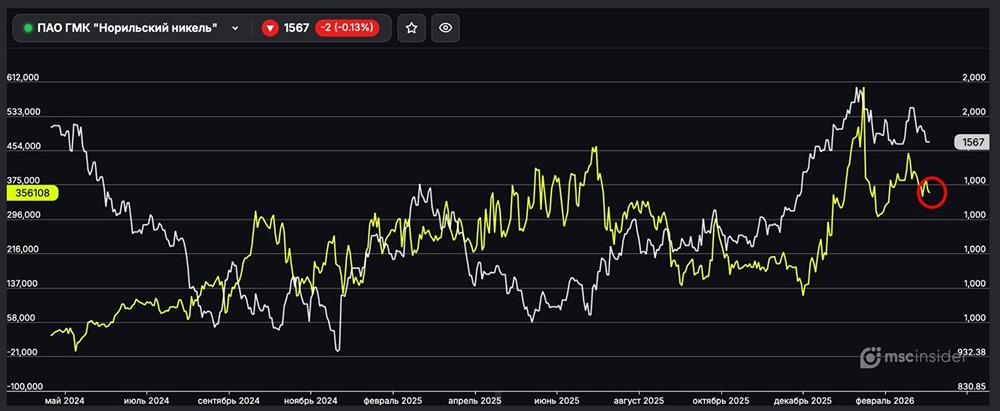The width and height of the screenshot is (1000, 411).
Task: Toggle visibility with the eye icon
Action: point(446,28)
